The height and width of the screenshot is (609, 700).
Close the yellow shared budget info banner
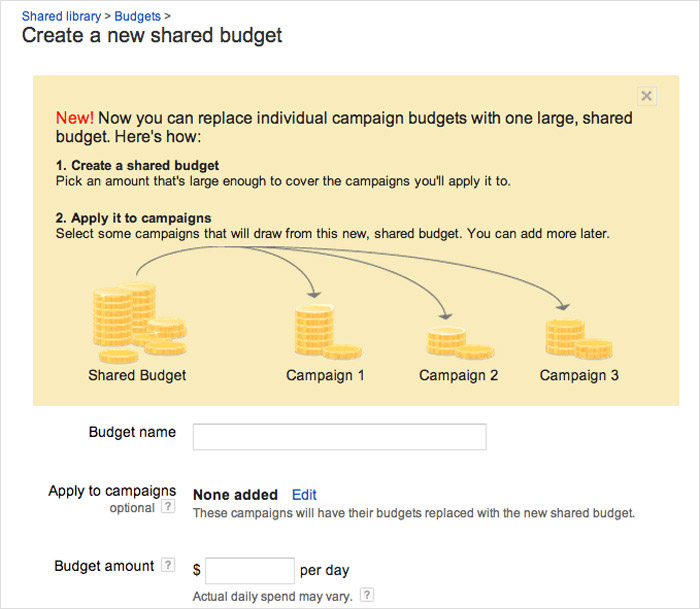point(646,96)
